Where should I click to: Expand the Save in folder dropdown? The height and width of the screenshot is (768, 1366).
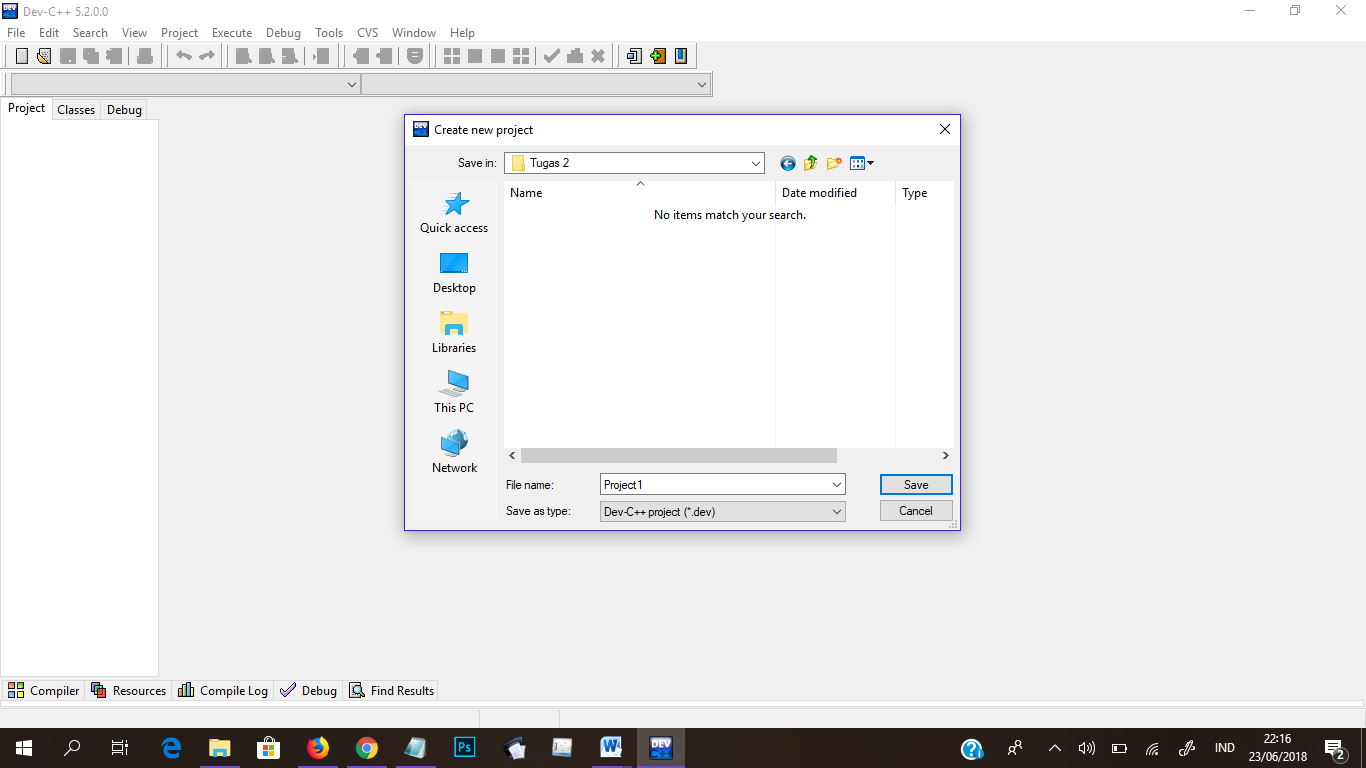[x=755, y=163]
